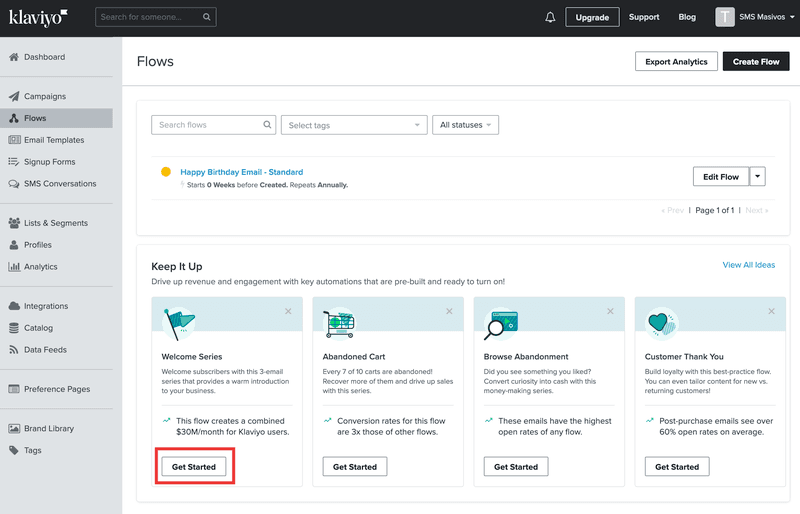Open Signup Forms from the sidebar
This screenshot has height=514, width=800.
(x=50, y=162)
